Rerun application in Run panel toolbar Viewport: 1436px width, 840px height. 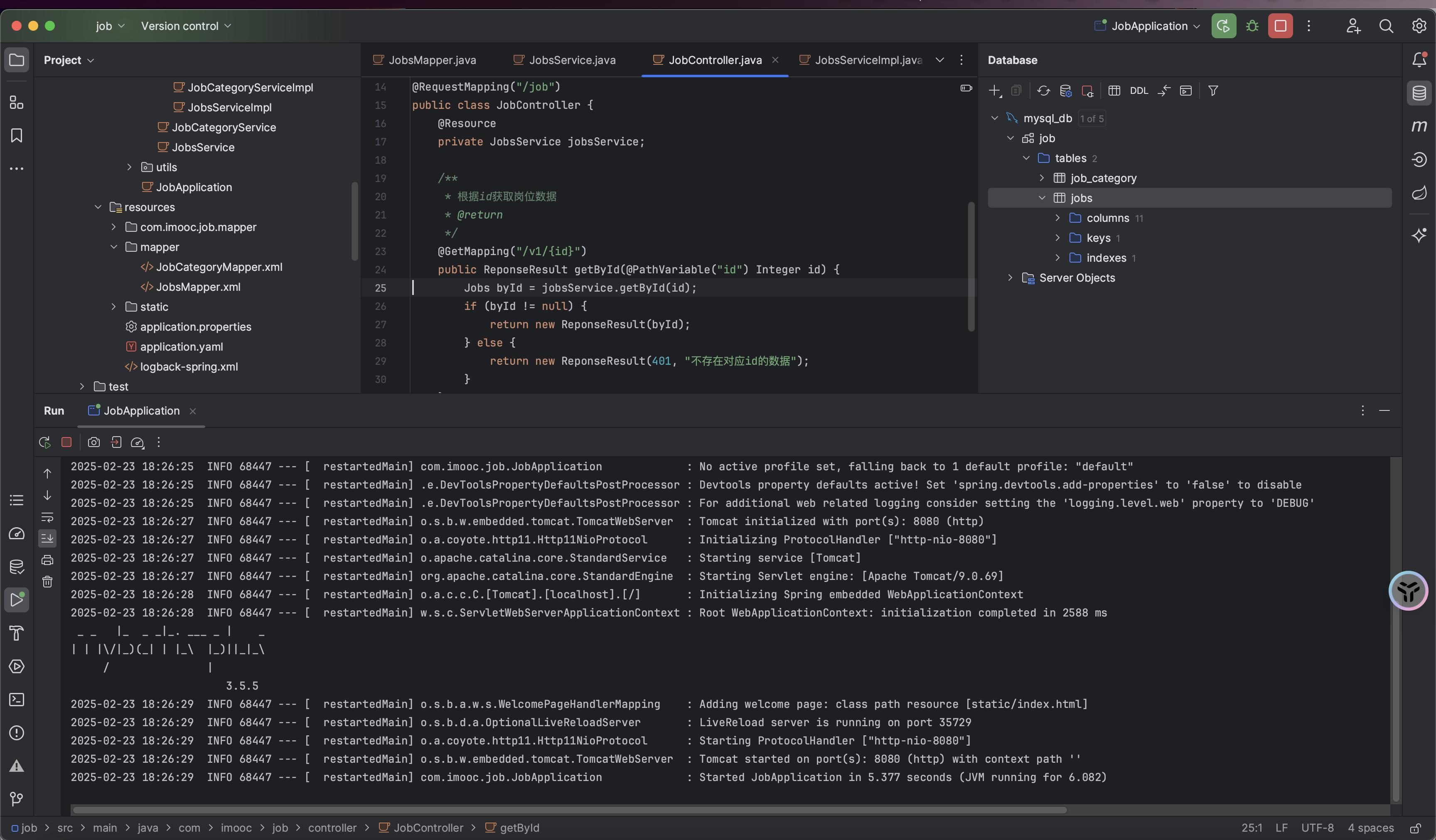[x=44, y=442]
